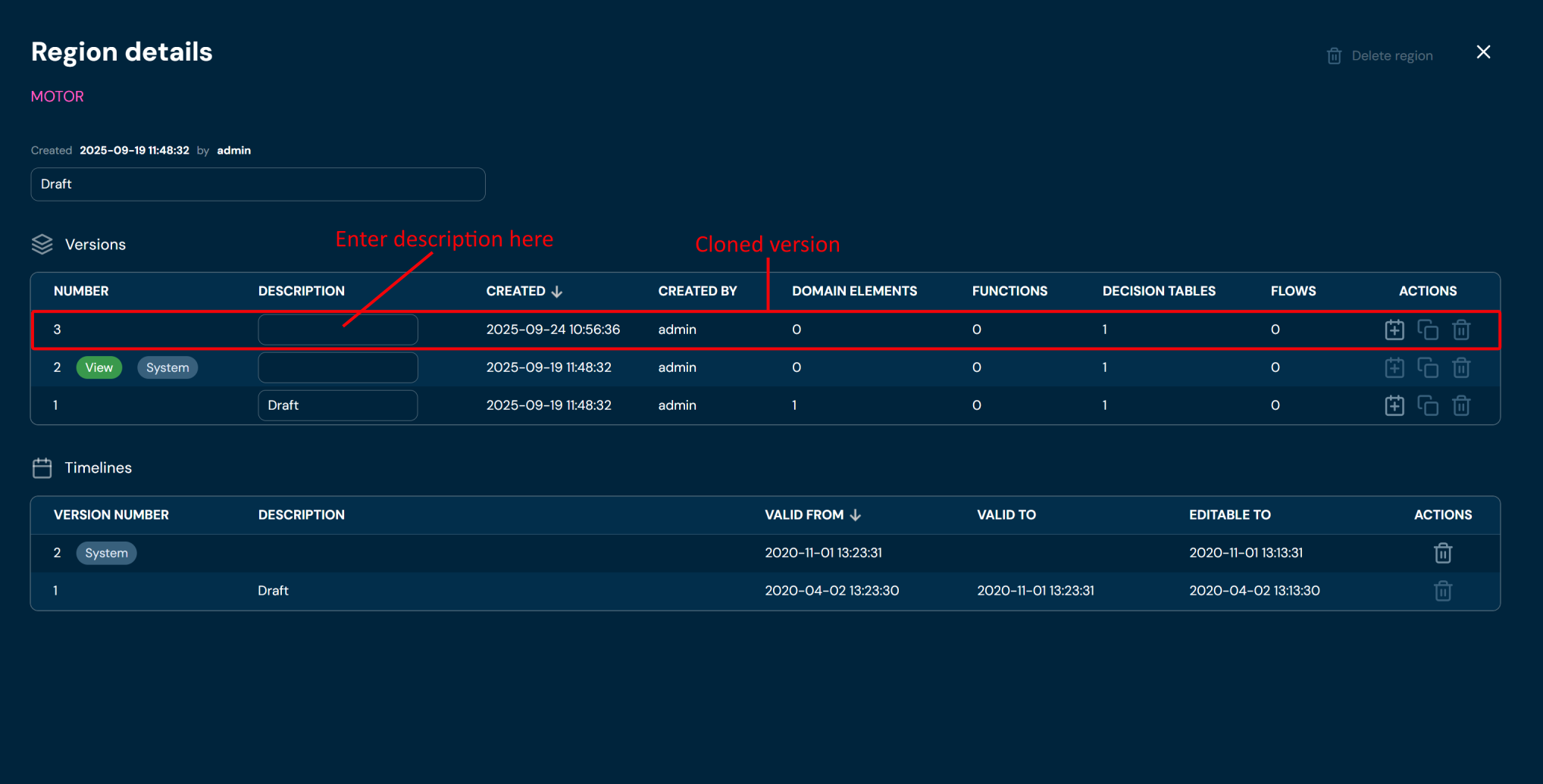Click description field of version 2
The image size is (1543, 784).
pyautogui.click(x=337, y=367)
